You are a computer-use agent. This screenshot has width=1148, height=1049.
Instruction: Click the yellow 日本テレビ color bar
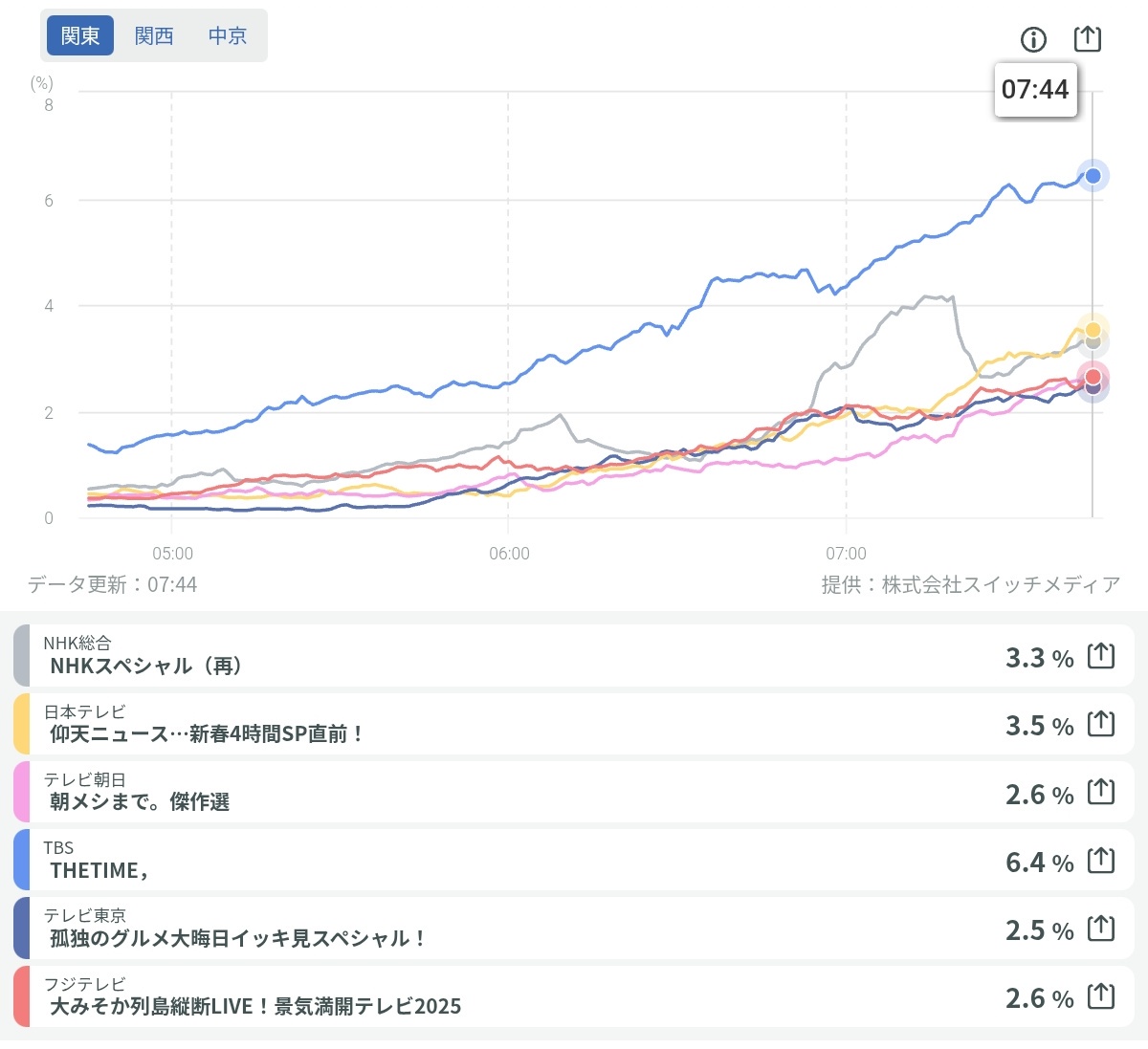click(21, 724)
